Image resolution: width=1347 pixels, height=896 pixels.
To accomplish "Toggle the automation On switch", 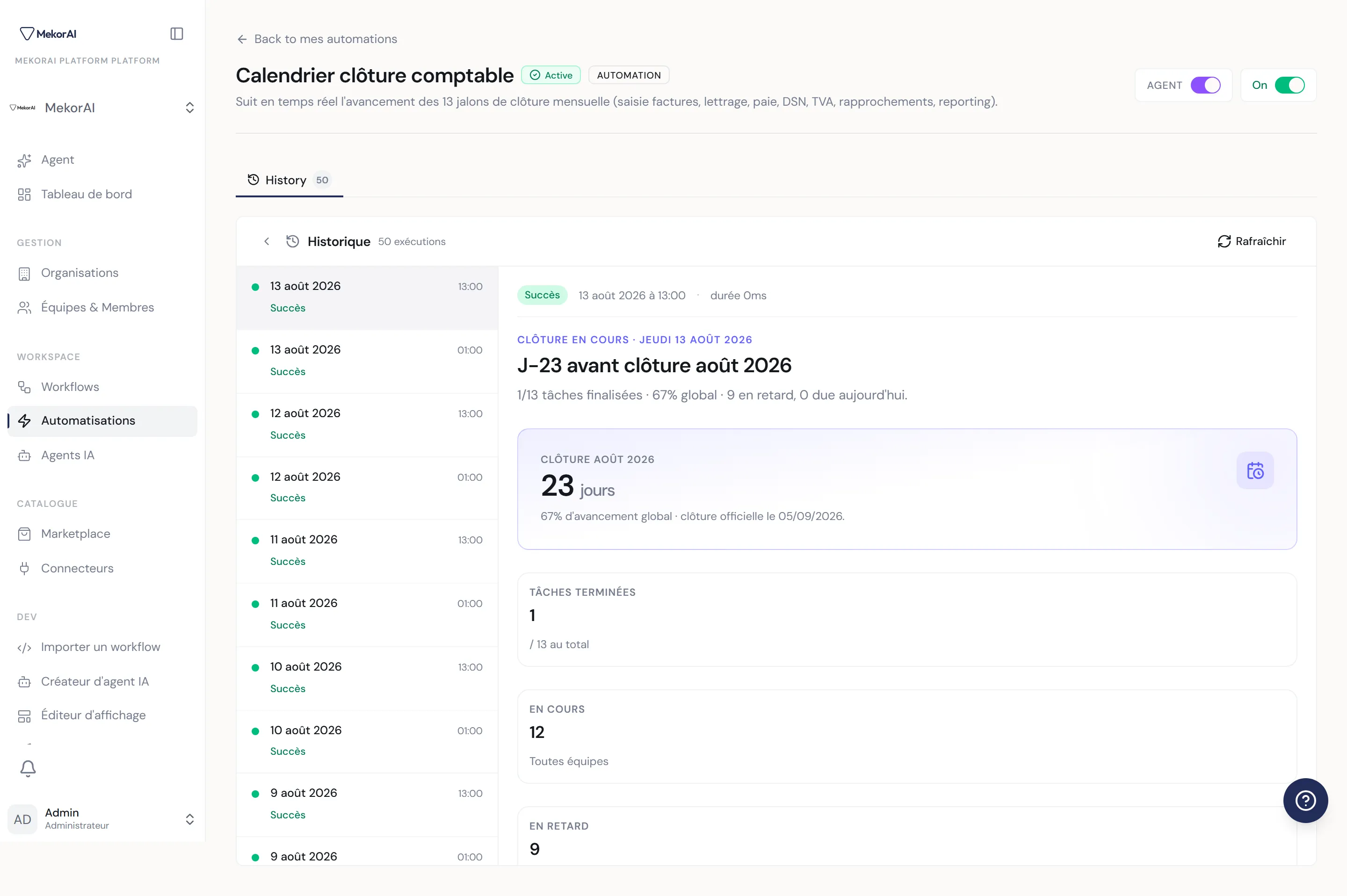I will [x=1290, y=85].
